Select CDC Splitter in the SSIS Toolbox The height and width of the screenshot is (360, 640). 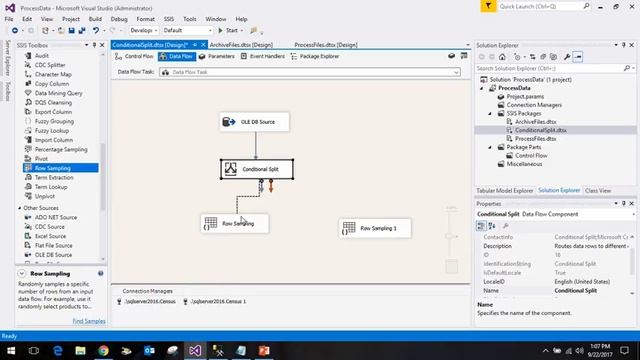tap(50, 65)
